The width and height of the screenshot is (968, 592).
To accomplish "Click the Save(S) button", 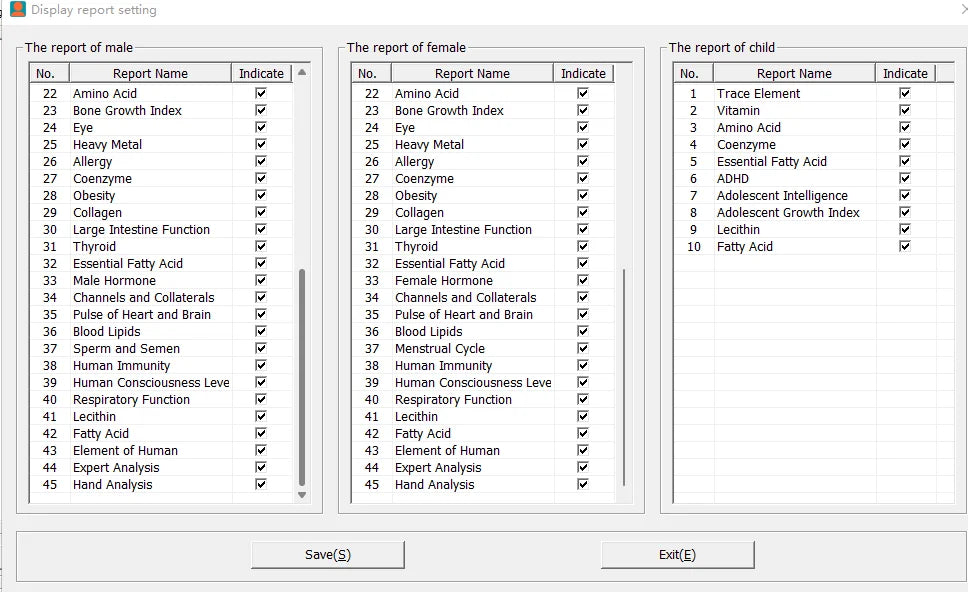I will tap(328, 554).
